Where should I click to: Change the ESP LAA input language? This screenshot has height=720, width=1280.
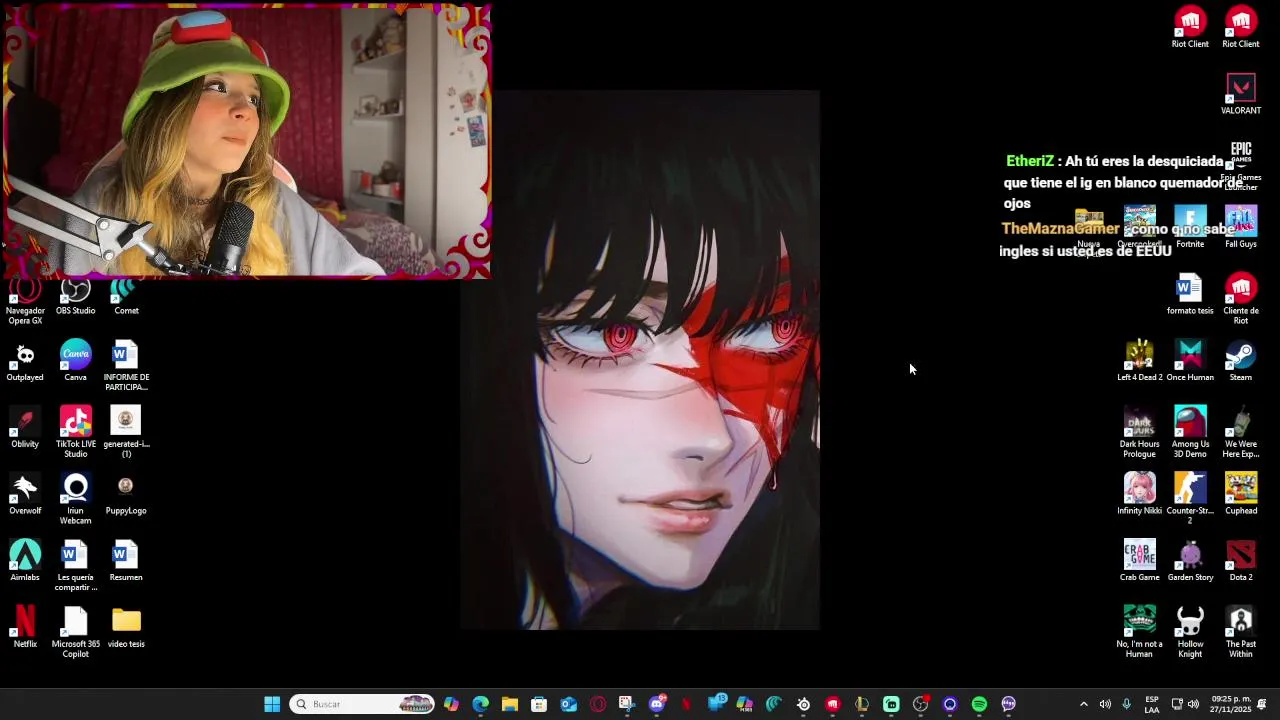1152,704
